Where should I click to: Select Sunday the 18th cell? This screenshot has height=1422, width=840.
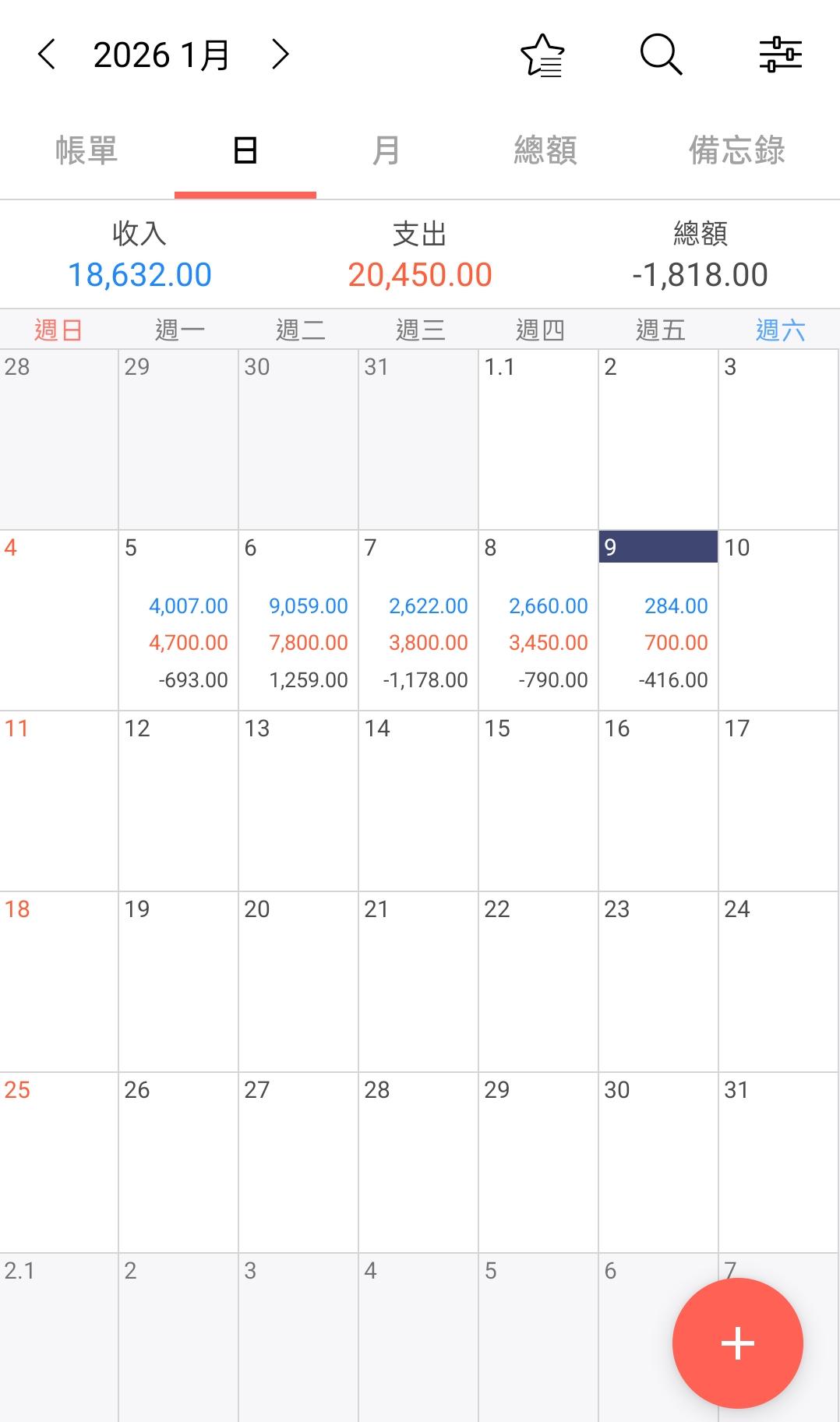(59, 982)
